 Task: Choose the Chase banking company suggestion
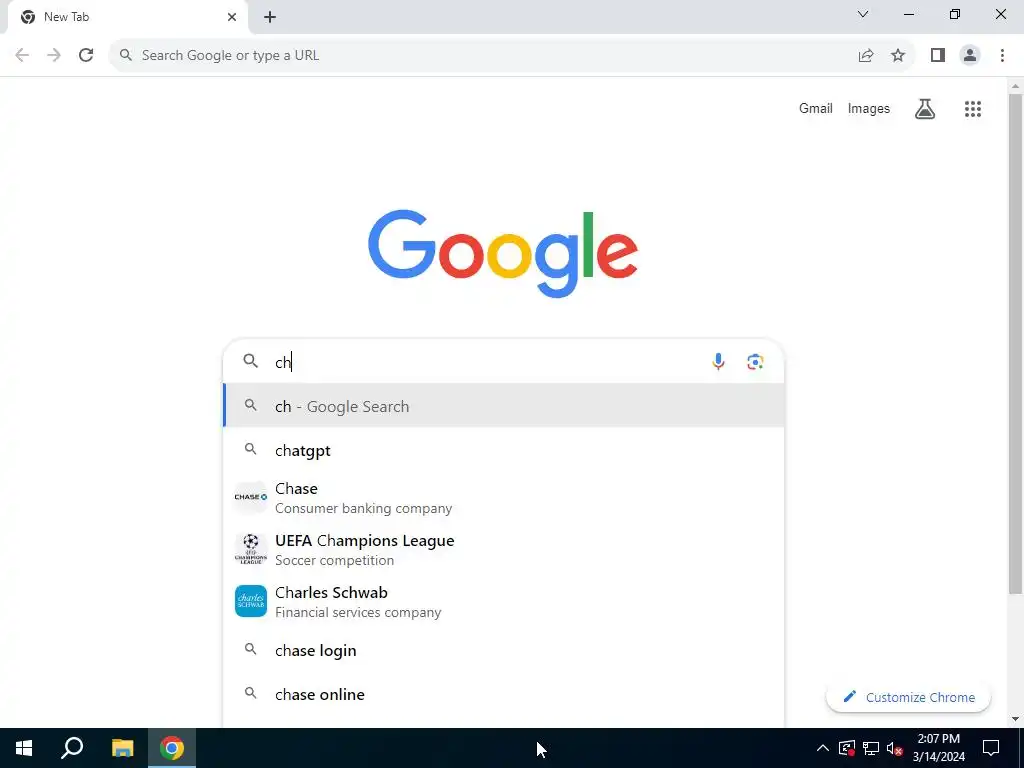(504, 498)
